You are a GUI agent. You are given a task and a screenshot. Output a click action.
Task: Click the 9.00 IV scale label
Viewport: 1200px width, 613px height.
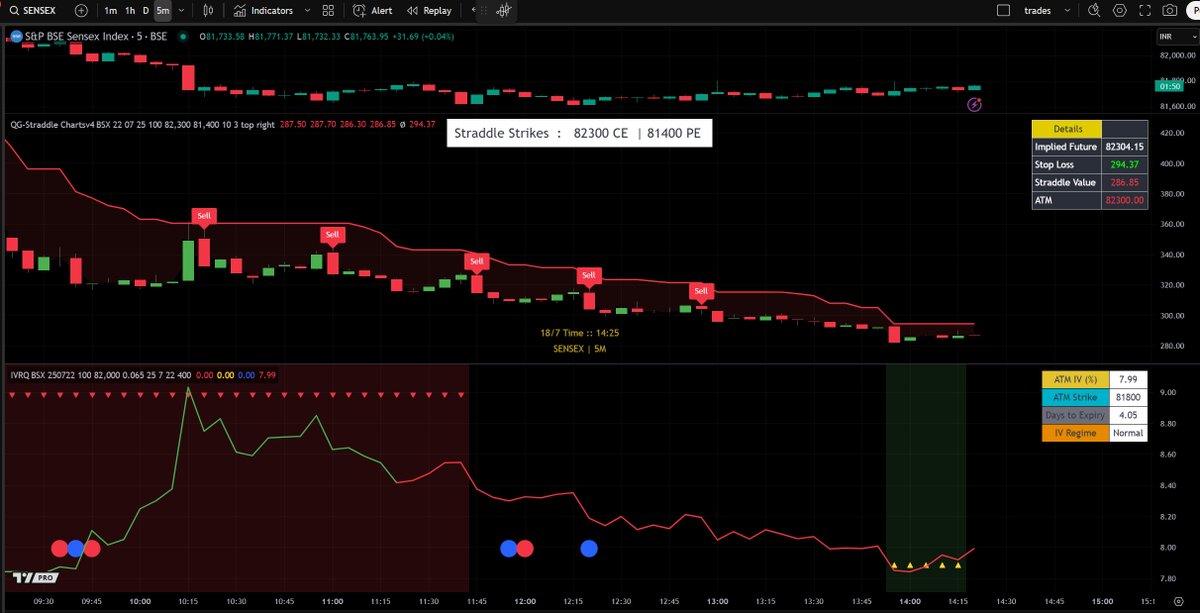tap(1168, 393)
